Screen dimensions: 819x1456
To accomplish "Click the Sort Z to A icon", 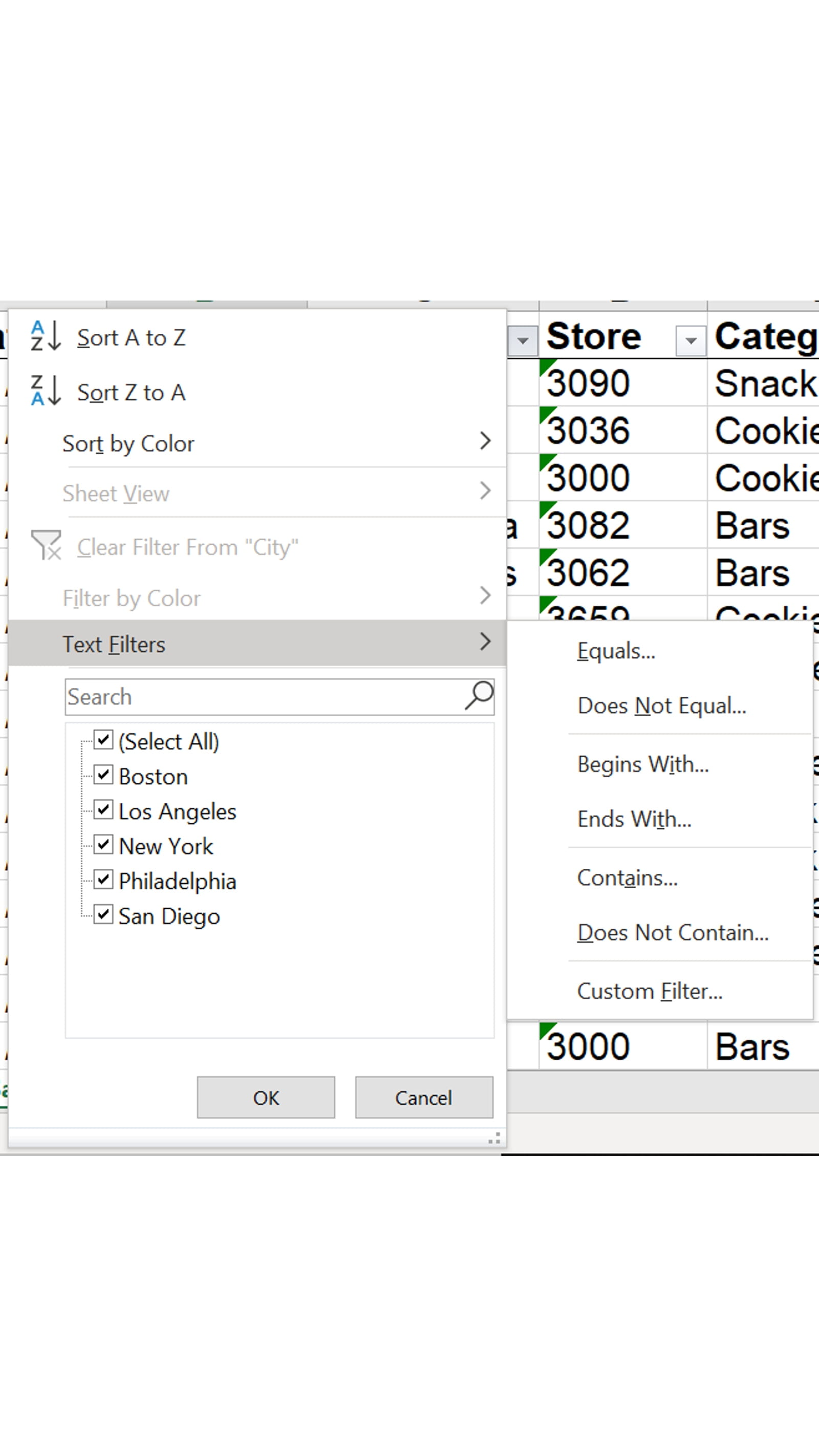I will tap(45, 391).
